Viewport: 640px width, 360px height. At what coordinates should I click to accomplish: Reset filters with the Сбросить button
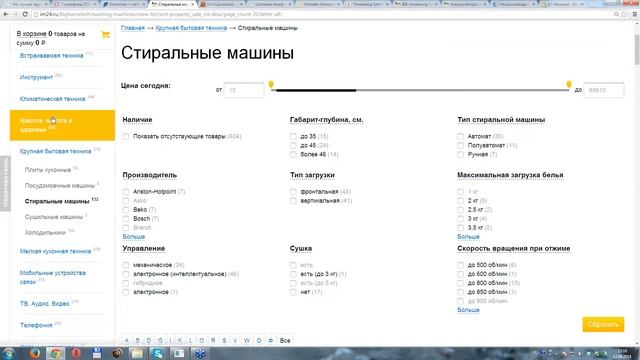tap(603, 324)
